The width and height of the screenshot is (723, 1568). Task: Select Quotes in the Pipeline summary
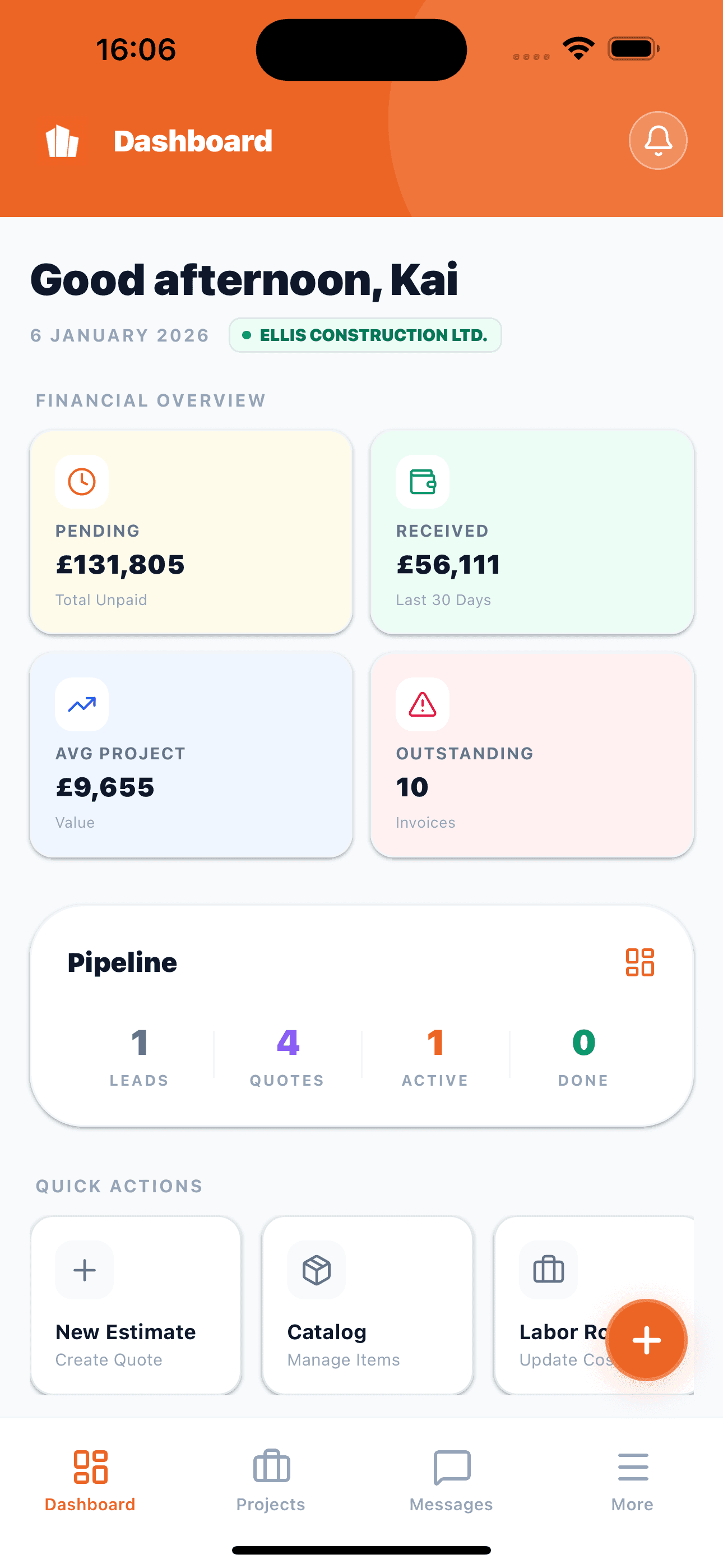pos(286,1056)
